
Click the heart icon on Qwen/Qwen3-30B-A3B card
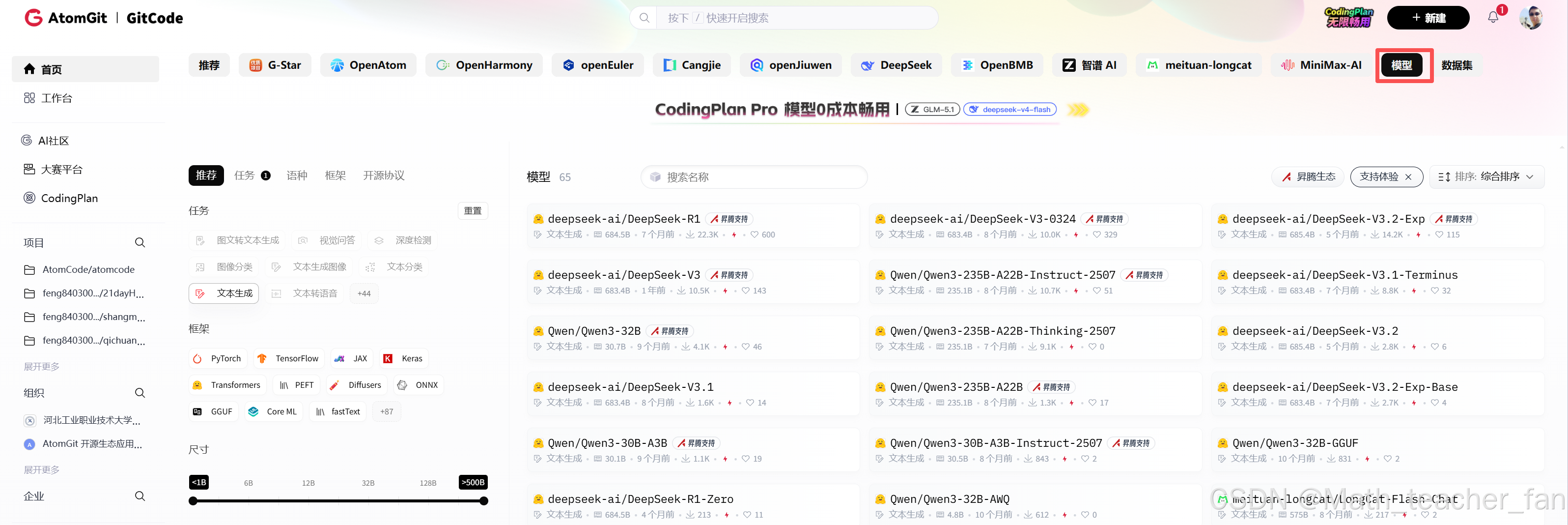click(745, 459)
